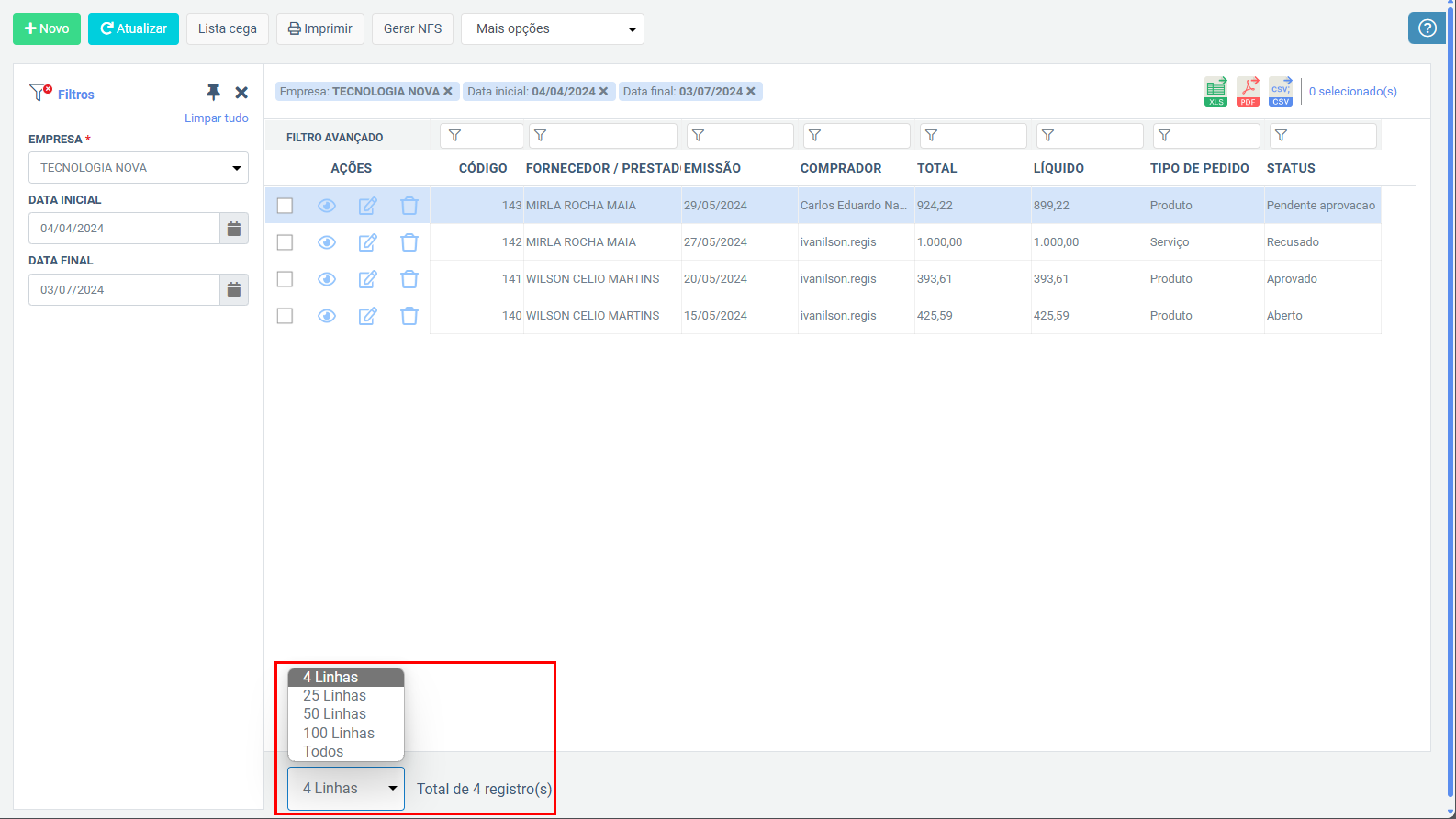Create a new record with Novo

47,28
